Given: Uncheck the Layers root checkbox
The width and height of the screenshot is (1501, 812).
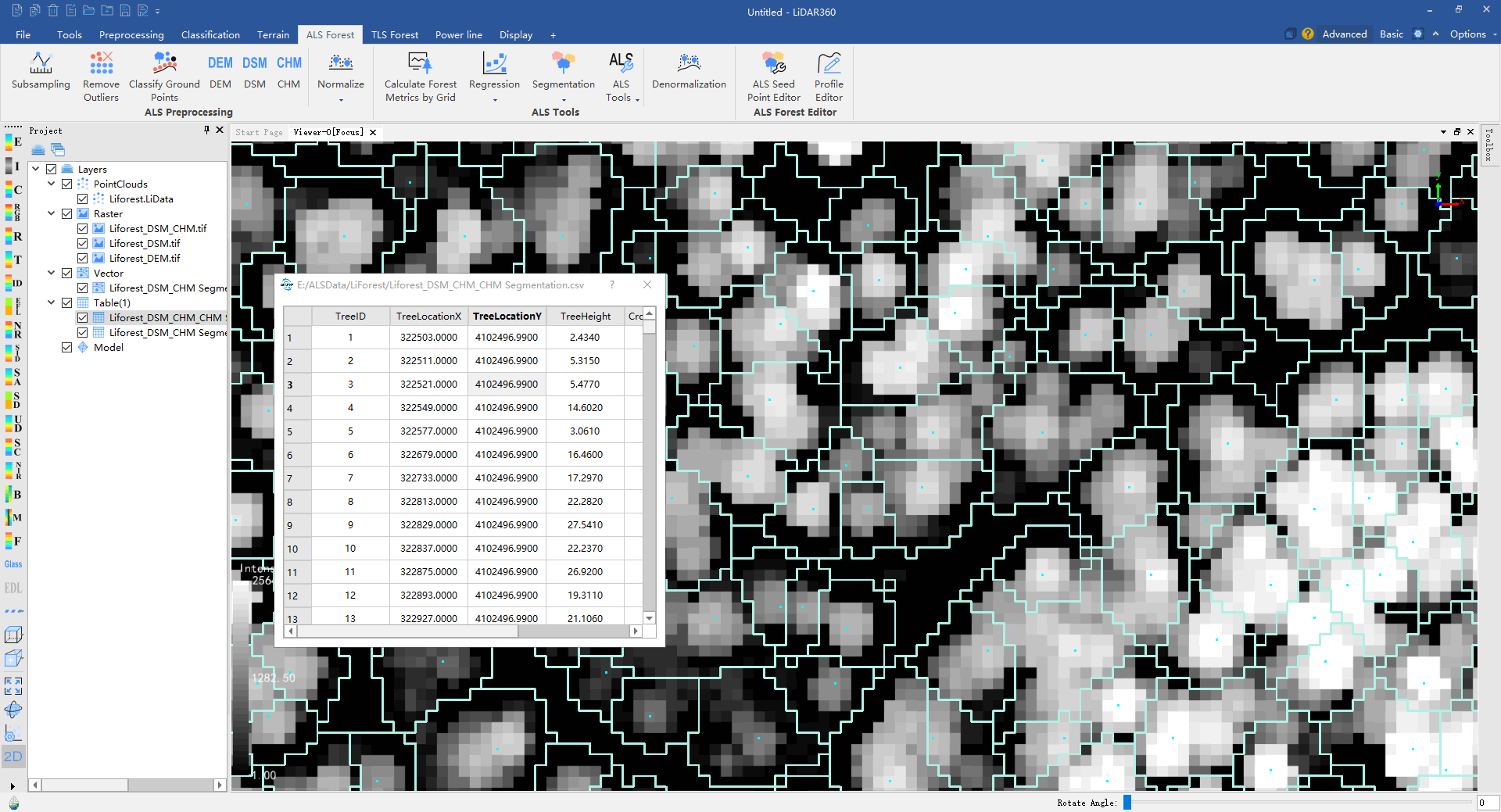Looking at the screenshot, I should pyautogui.click(x=52, y=170).
